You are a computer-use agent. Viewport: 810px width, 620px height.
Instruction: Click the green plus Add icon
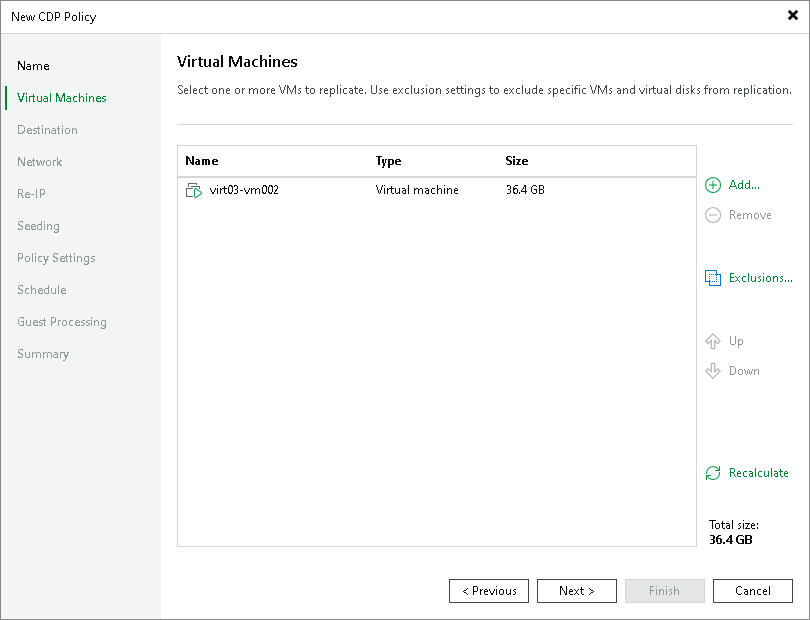click(713, 185)
